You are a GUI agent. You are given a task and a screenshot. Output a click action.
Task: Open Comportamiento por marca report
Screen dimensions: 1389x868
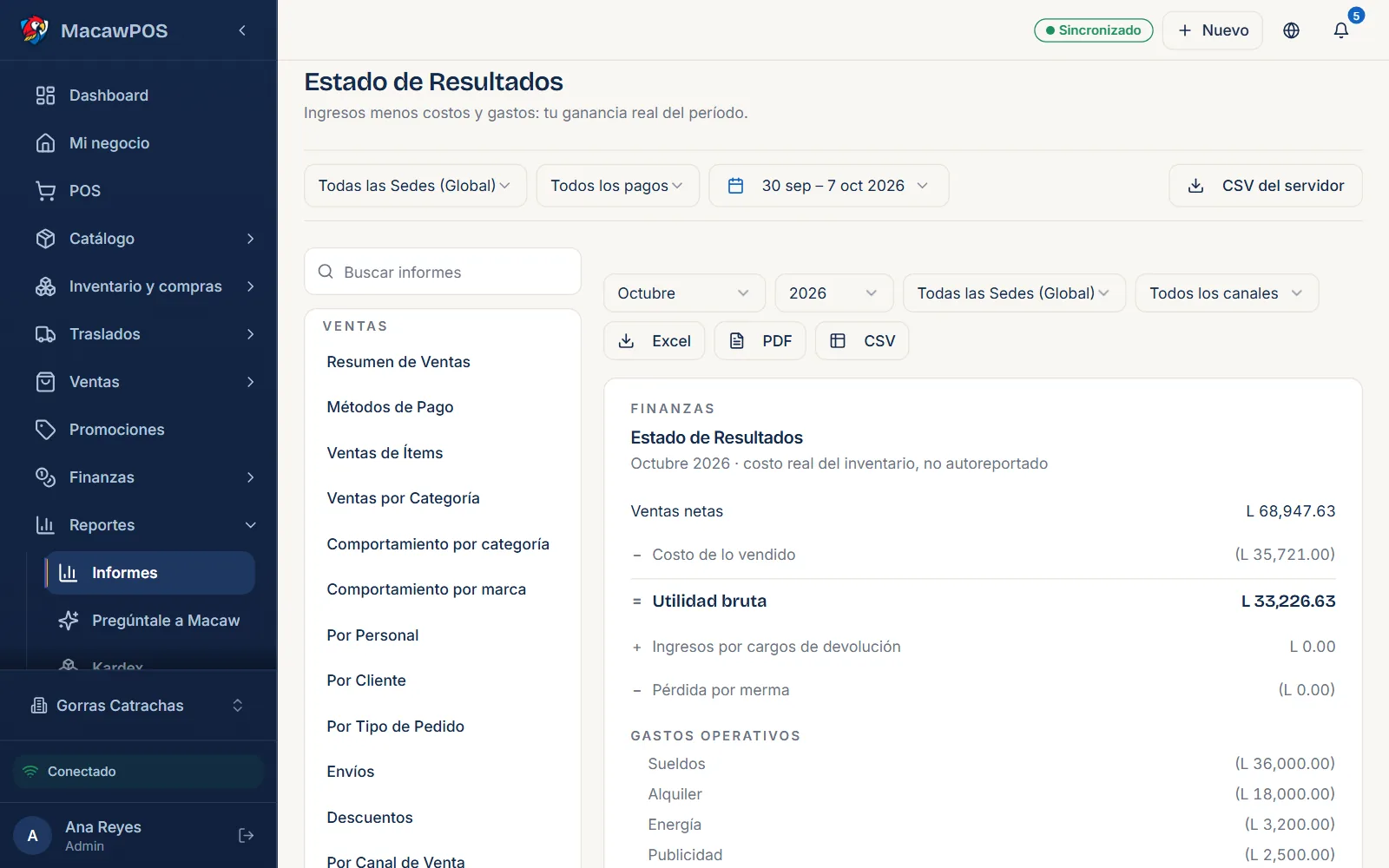coord(426,589)
